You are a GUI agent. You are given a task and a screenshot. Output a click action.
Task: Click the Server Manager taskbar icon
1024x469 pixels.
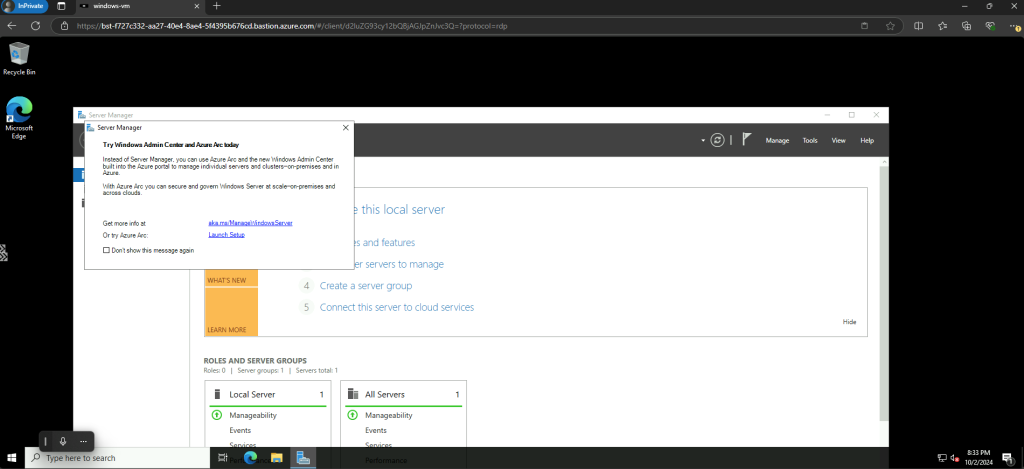[303, 458]
